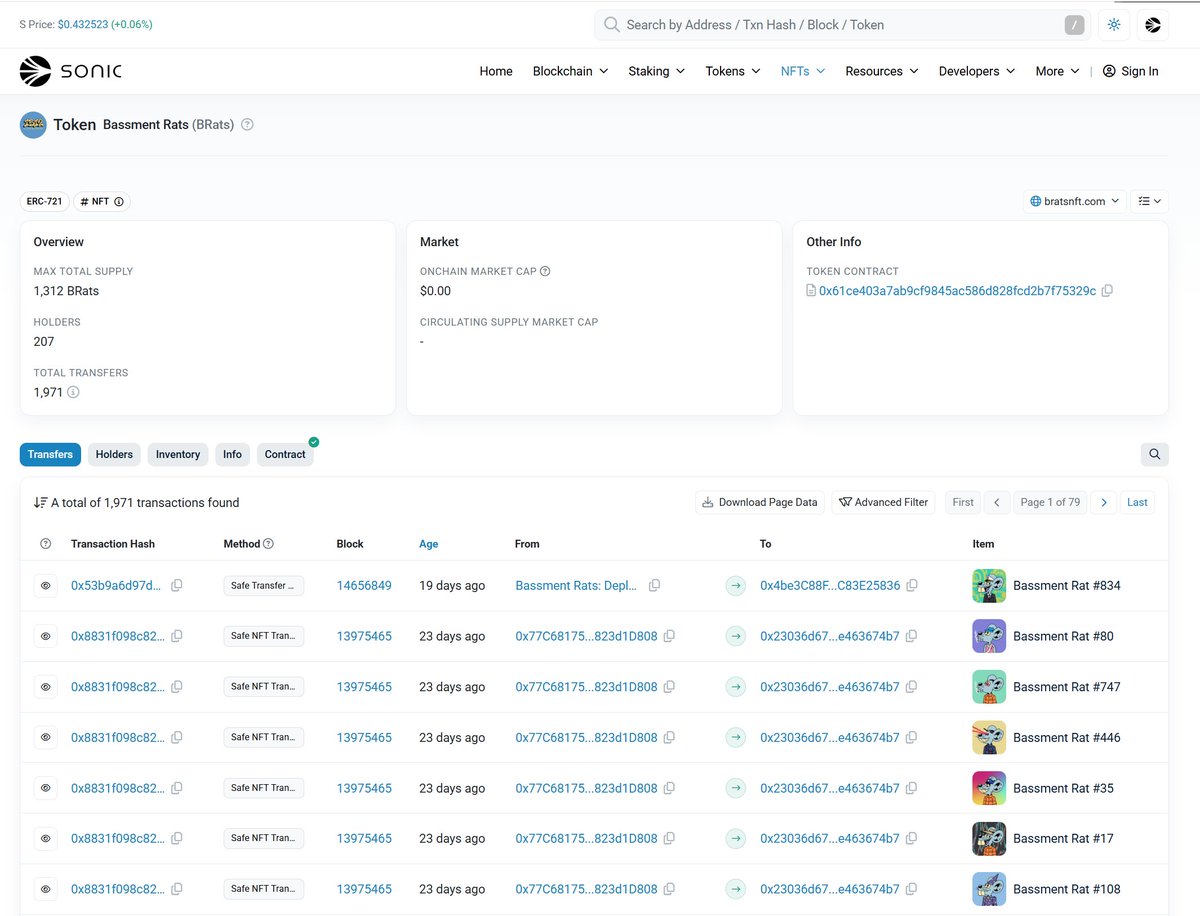Go to the previous page arrow

997,502
